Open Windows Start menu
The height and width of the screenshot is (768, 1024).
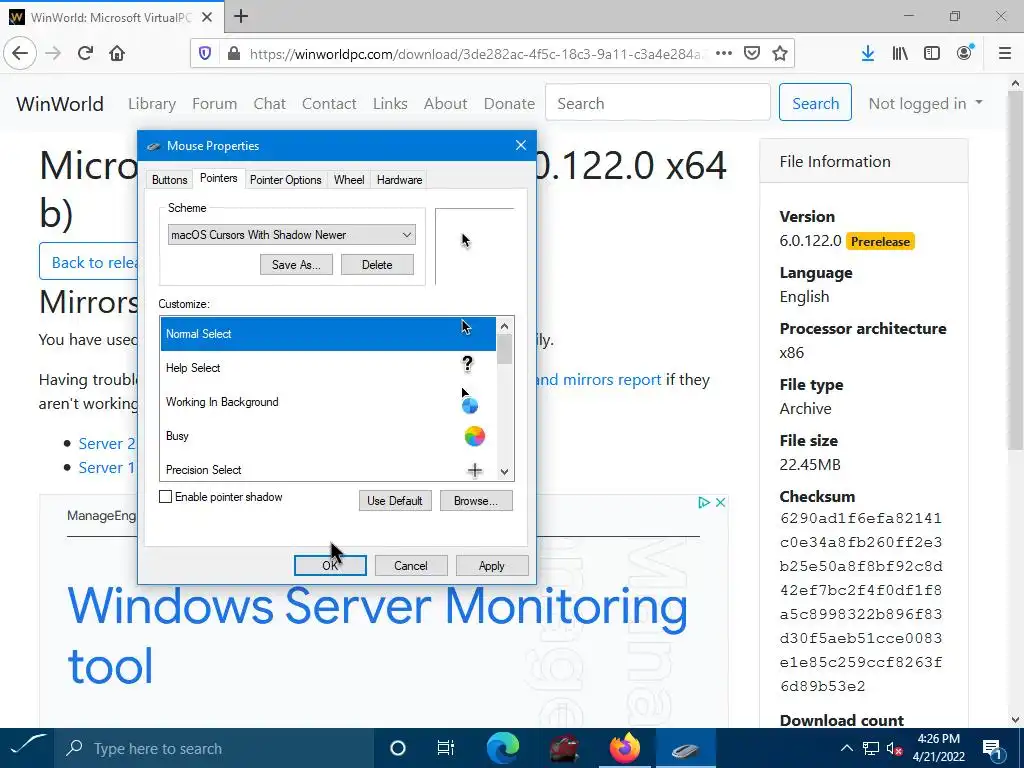coord(27,748)
